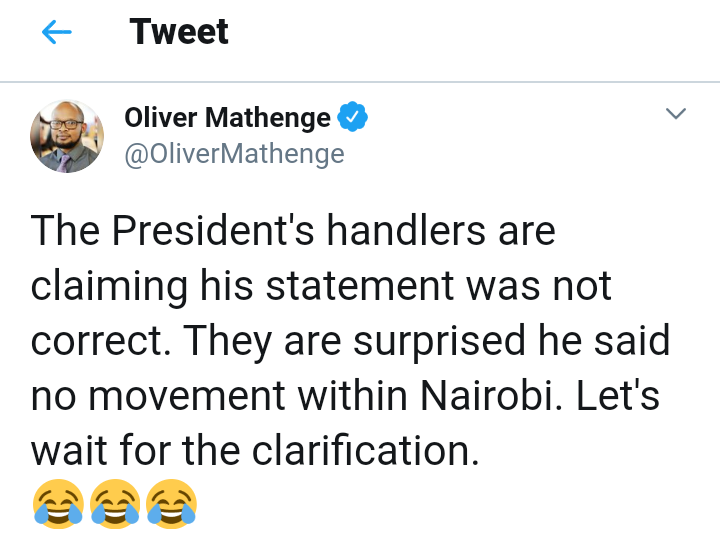
Task: Click the middle laughing-crying emoji
Action: (114, 503)
